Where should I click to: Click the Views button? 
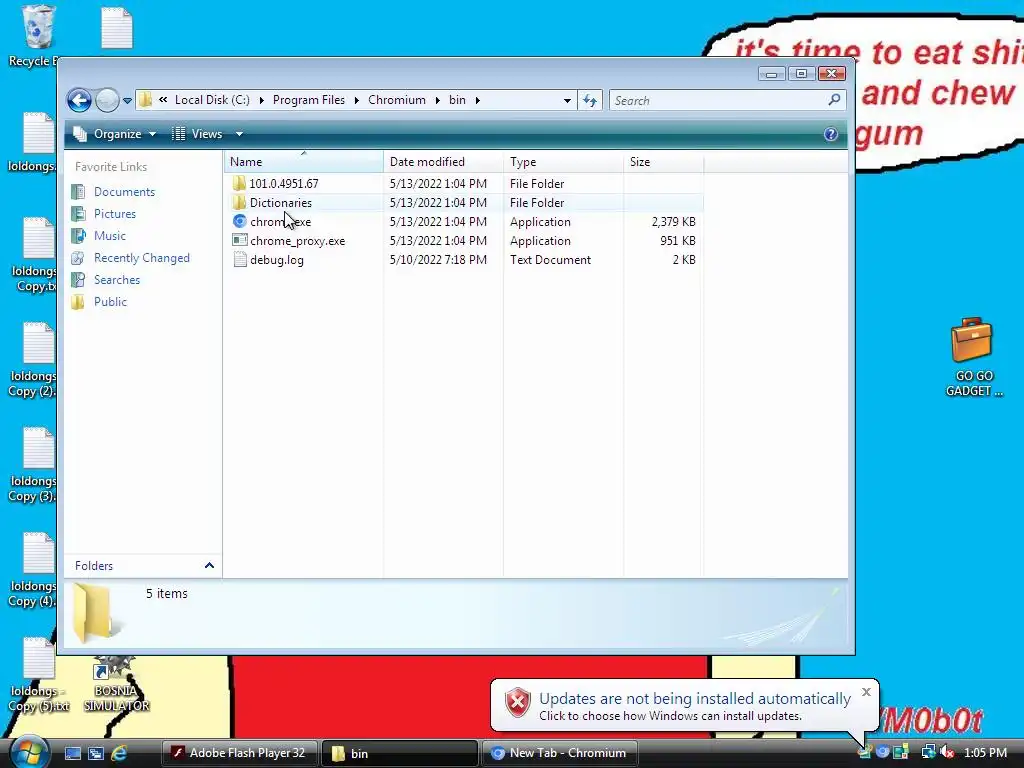pyautogui.click(x=197, y=134)
